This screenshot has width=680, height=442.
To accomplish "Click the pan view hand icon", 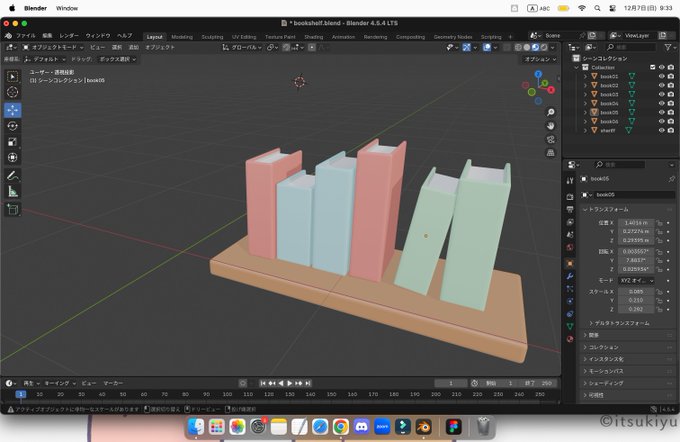I will coord(551,126).
